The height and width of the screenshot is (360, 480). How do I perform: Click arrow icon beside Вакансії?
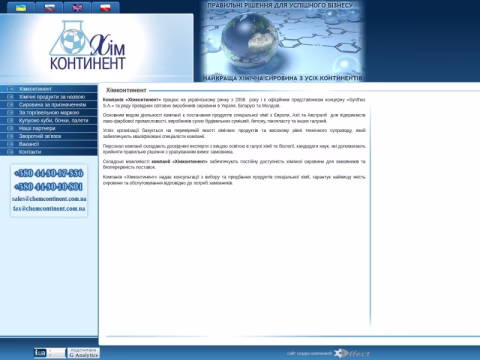[10, 144]
